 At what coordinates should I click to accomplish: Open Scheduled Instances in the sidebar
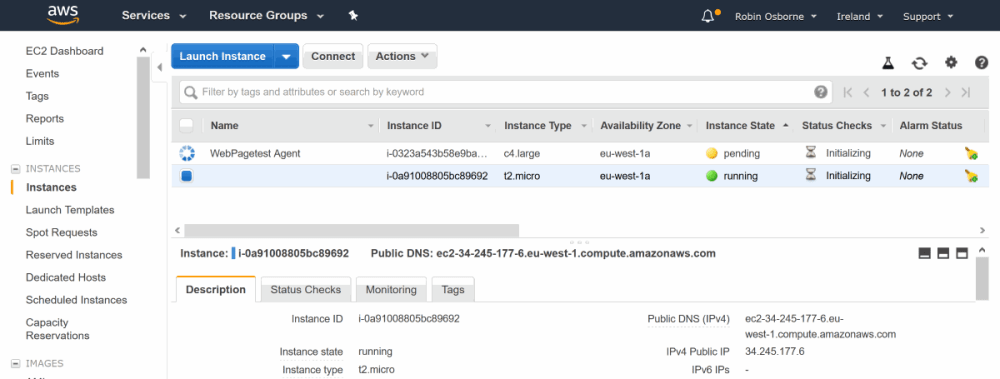[x=77, y=300]
